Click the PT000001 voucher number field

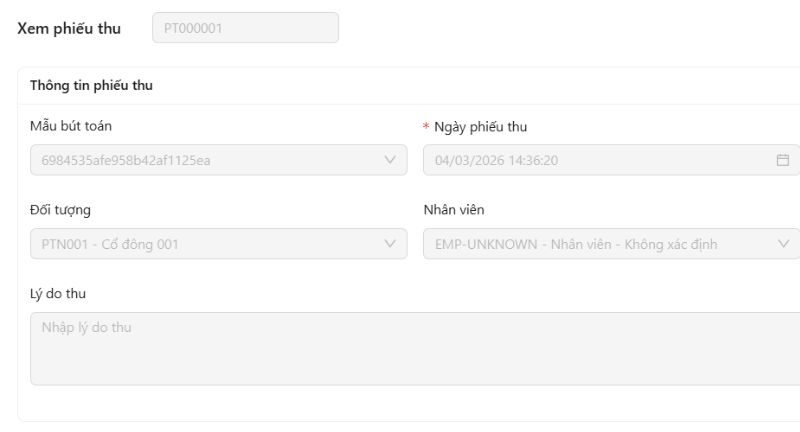coord(245,28)
